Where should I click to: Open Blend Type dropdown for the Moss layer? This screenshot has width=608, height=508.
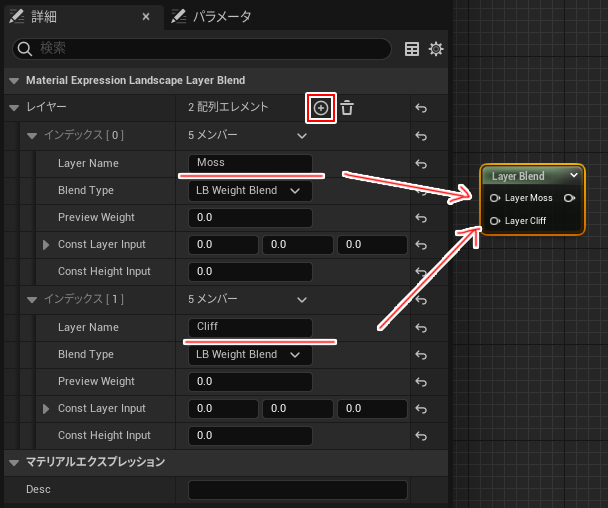[x=249, y=190]
